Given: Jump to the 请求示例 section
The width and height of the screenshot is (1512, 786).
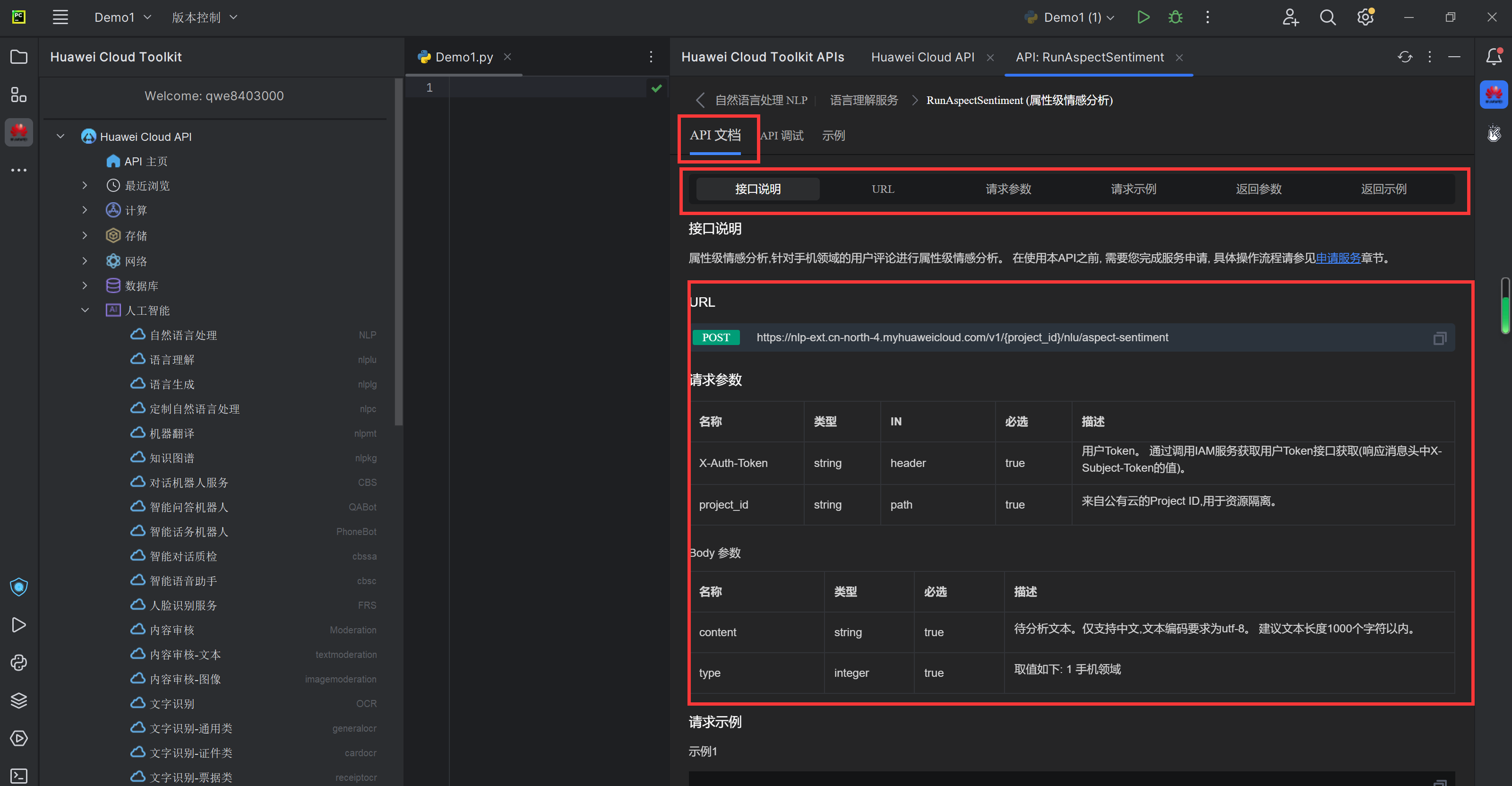Looking at the screenshot, I should click(x=1134, y=189).
